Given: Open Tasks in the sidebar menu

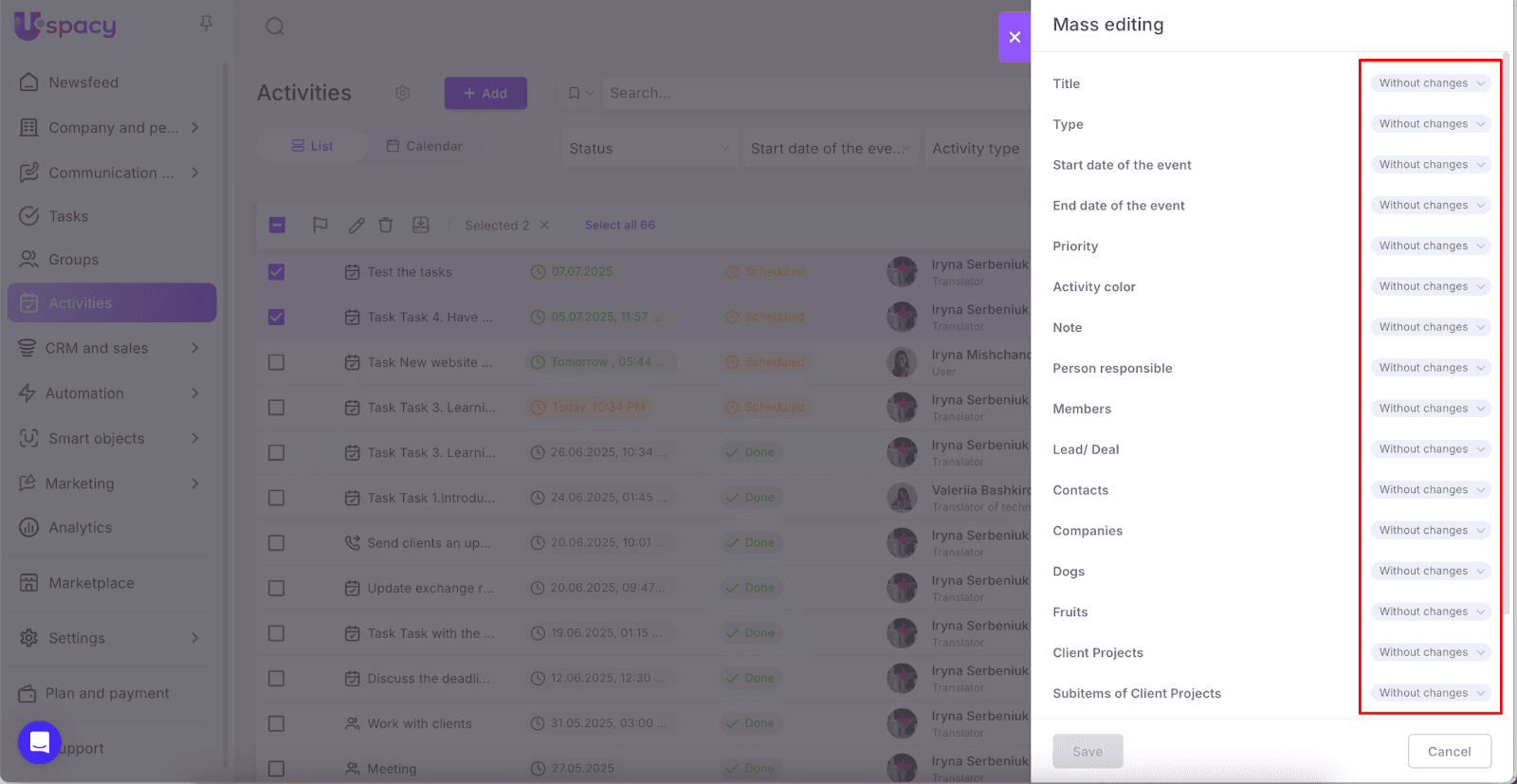Looking at the screenshot, I should tap(68, 216).
